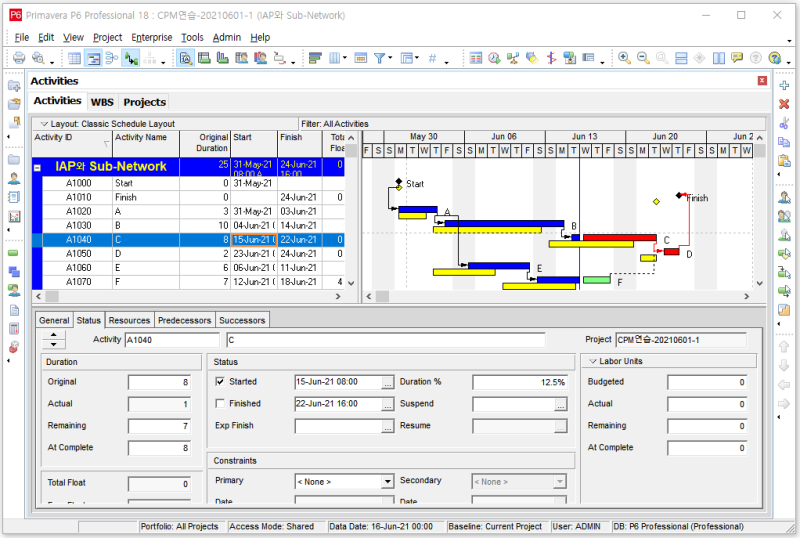800x538 pixels.
Task: Open the Enterprise menu
Action: 152,37
